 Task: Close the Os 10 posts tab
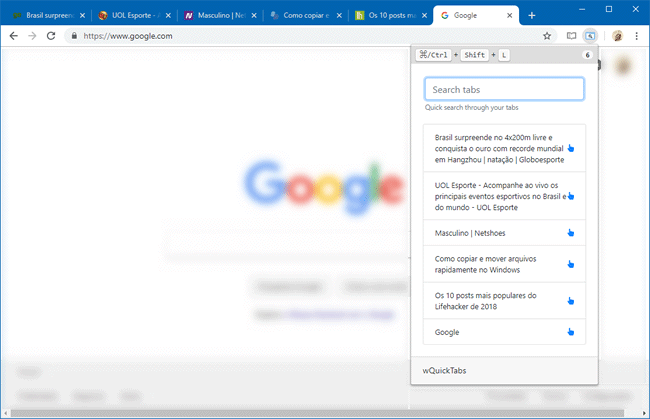click(x=424, y=15)
